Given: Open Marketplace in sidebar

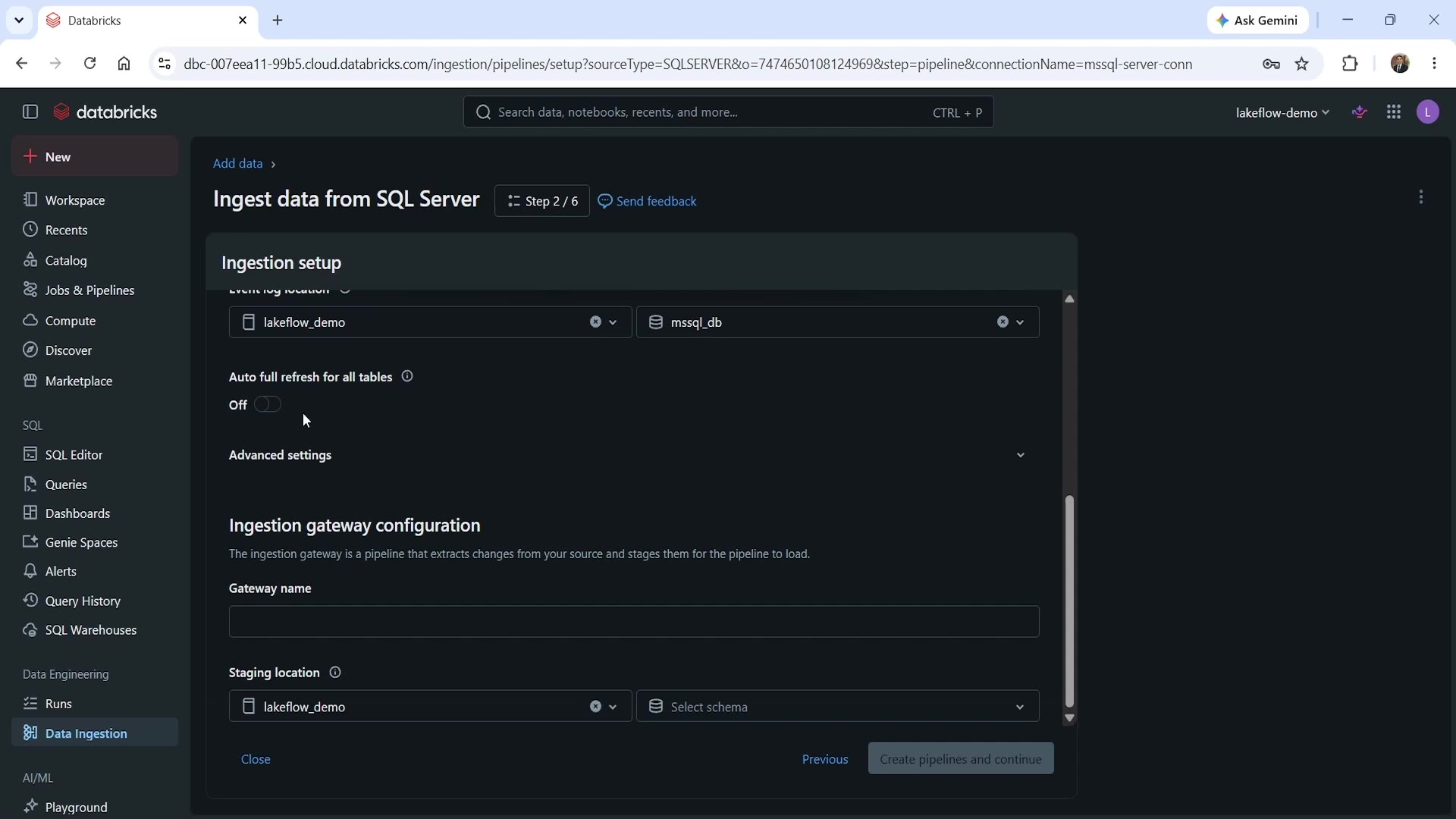Looking at the screenshot, I should click(x=95, y=381).
